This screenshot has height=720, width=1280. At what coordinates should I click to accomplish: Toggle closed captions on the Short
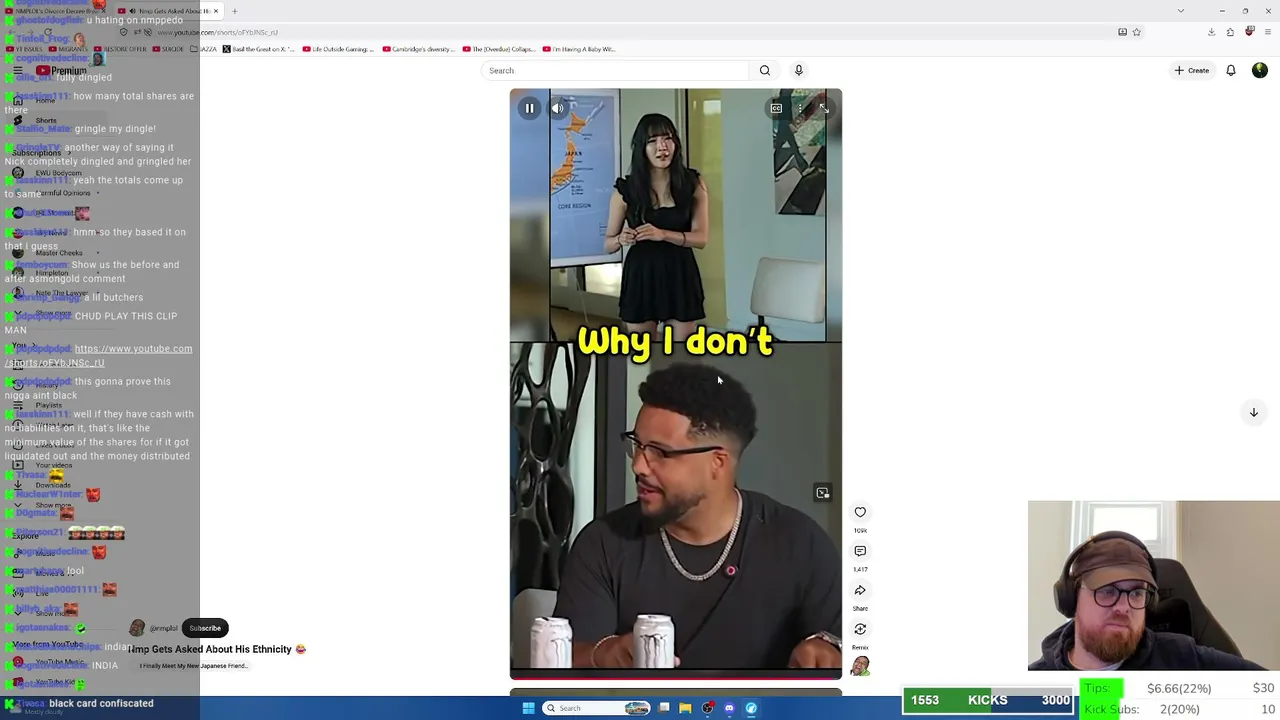(x=776, y=108)
